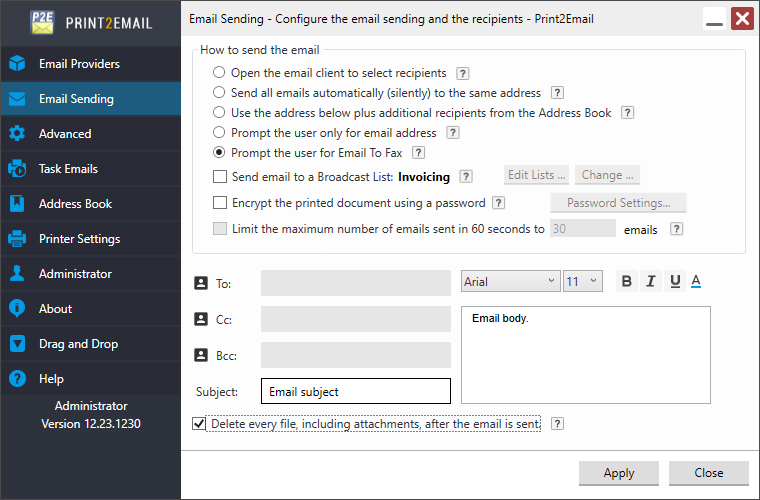Screen dimensions: 760x500
Task: Toggle the limit maximum emails checkbox
Action: (220, 229)
